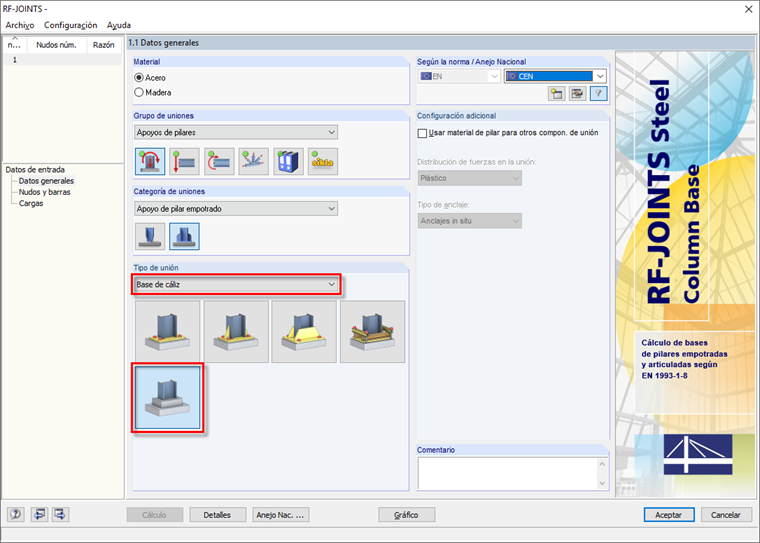This screenshot has width=760, height=543.
Task: Click the new national annex icon
Action: (556, 94)
